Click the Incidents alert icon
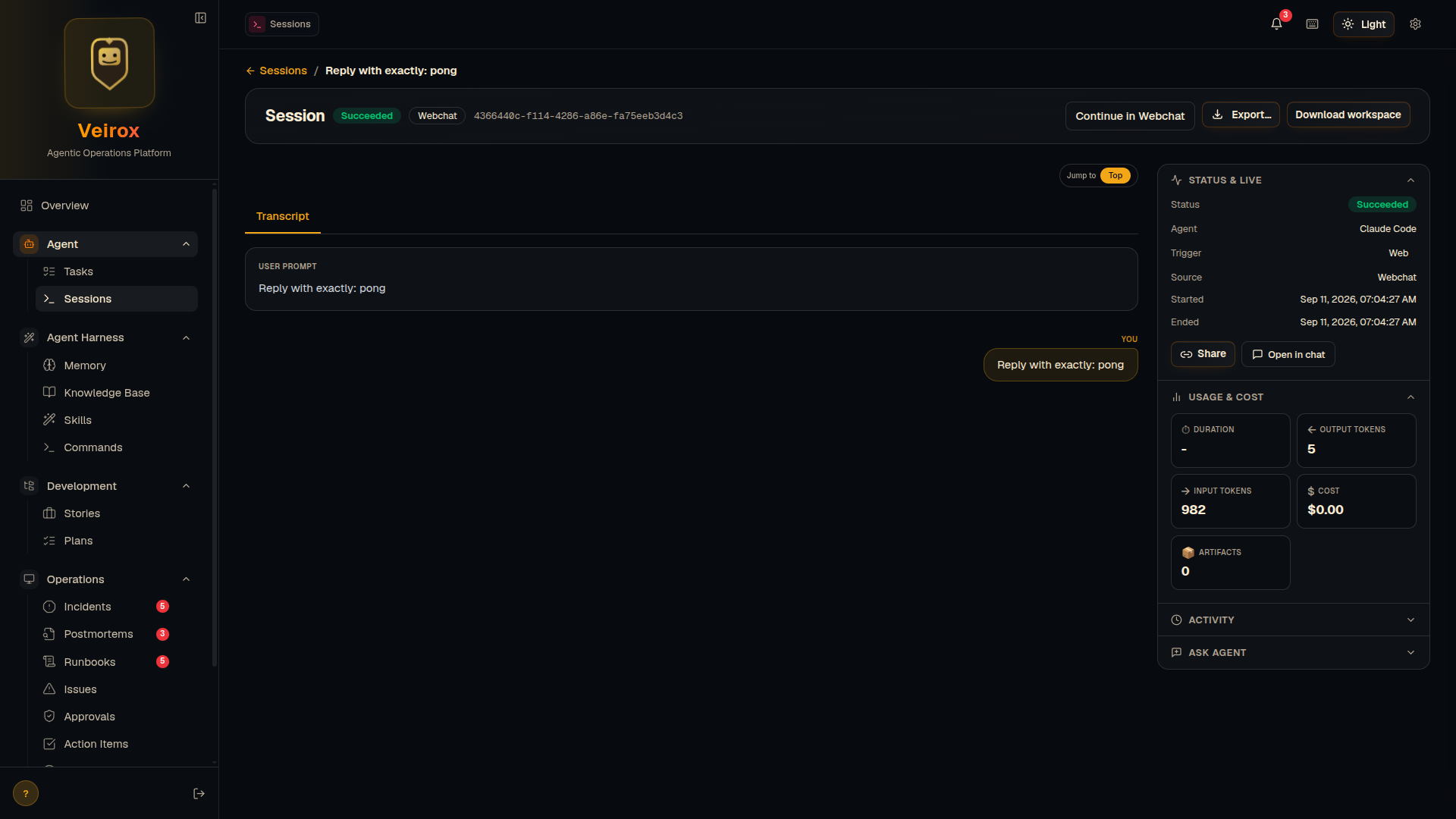This screenshot has height=819, width=1456. tap(49, 607)
